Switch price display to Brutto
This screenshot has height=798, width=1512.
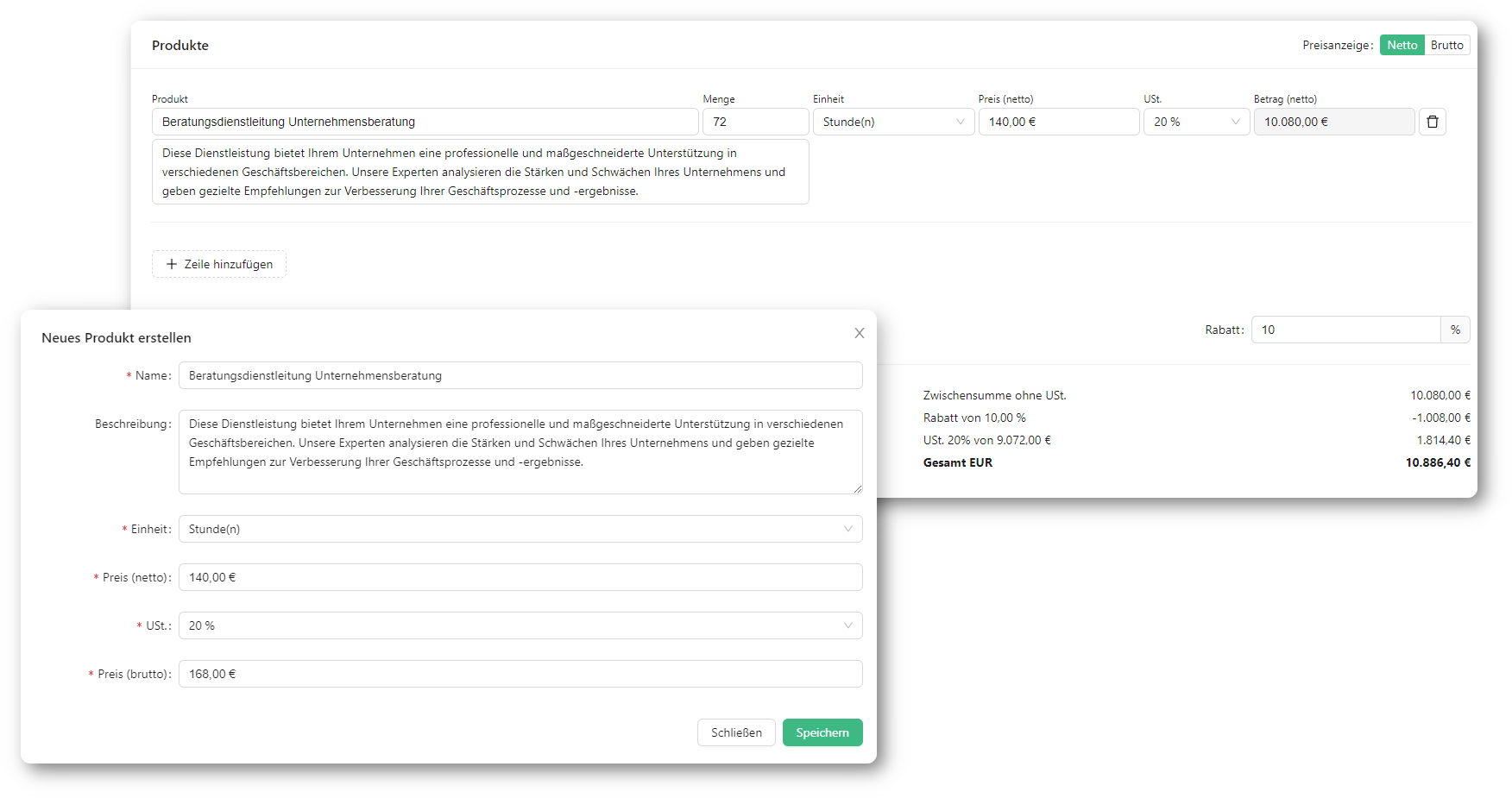pos(1446,45)
